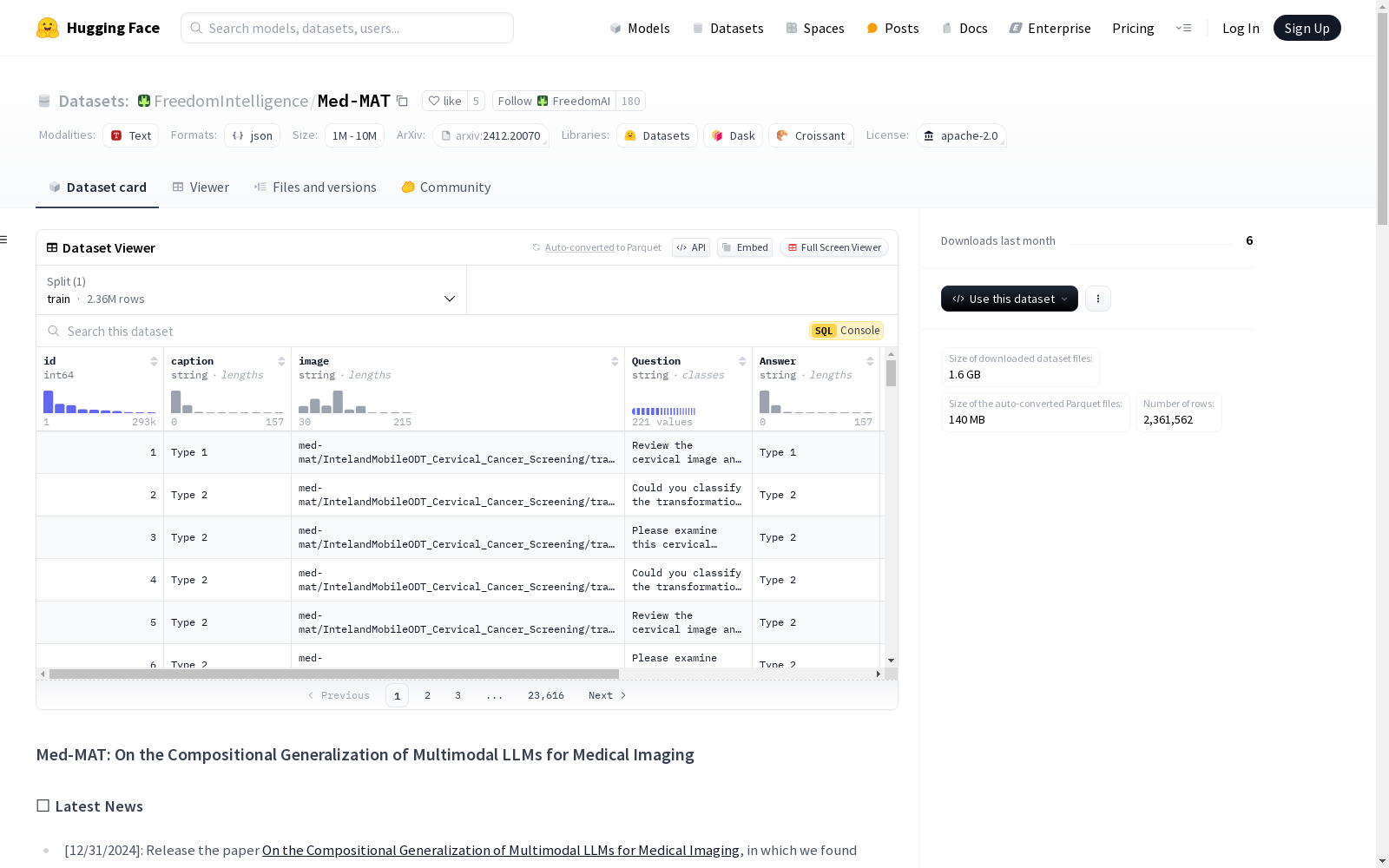Viewport: 1389px width, 868px height.
Task: Open the SQL Console
Action: click(x=846, y=331)
